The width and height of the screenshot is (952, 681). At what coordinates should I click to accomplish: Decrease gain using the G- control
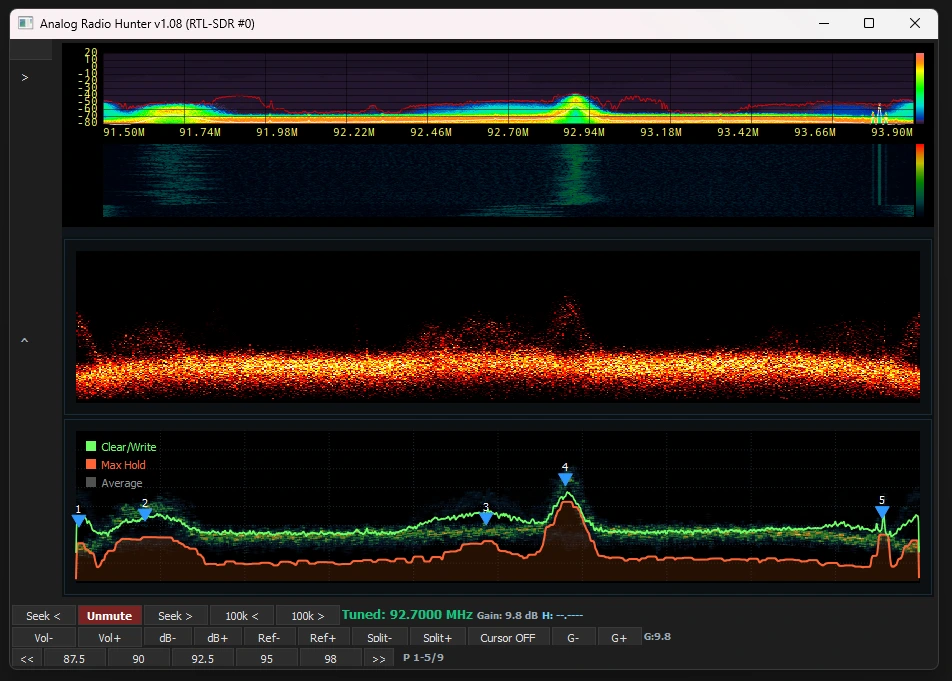[573, 637]
